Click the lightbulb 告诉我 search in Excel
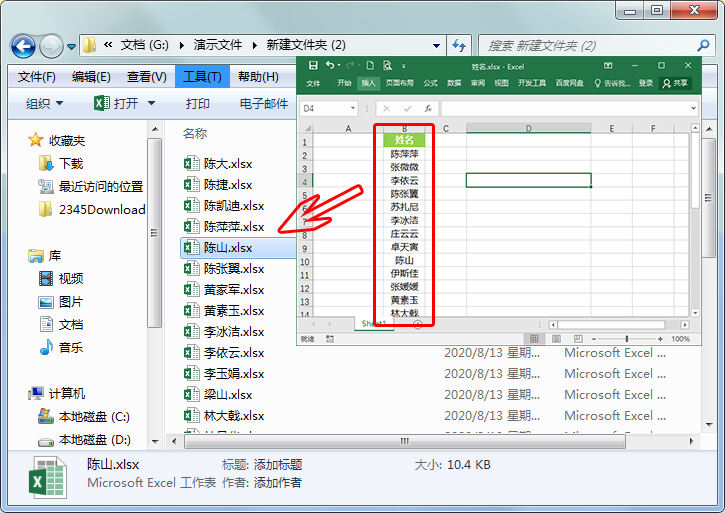This screenshot has height=513, width=725. click(x=611, y=83)
